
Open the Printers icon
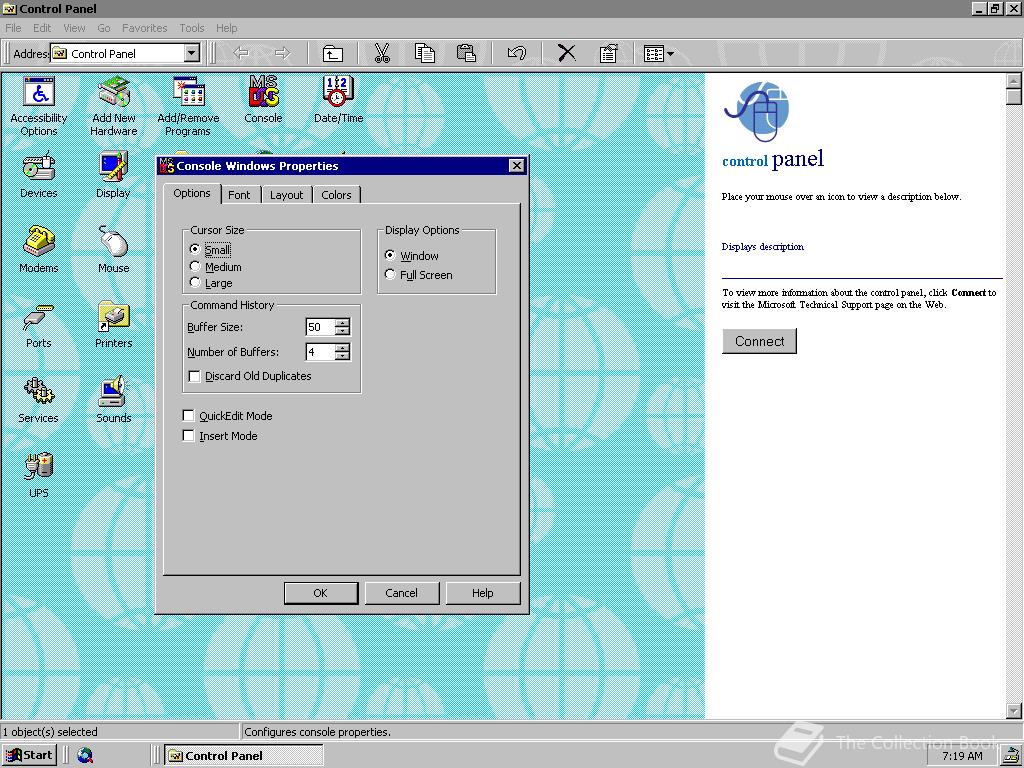[114, 325]
